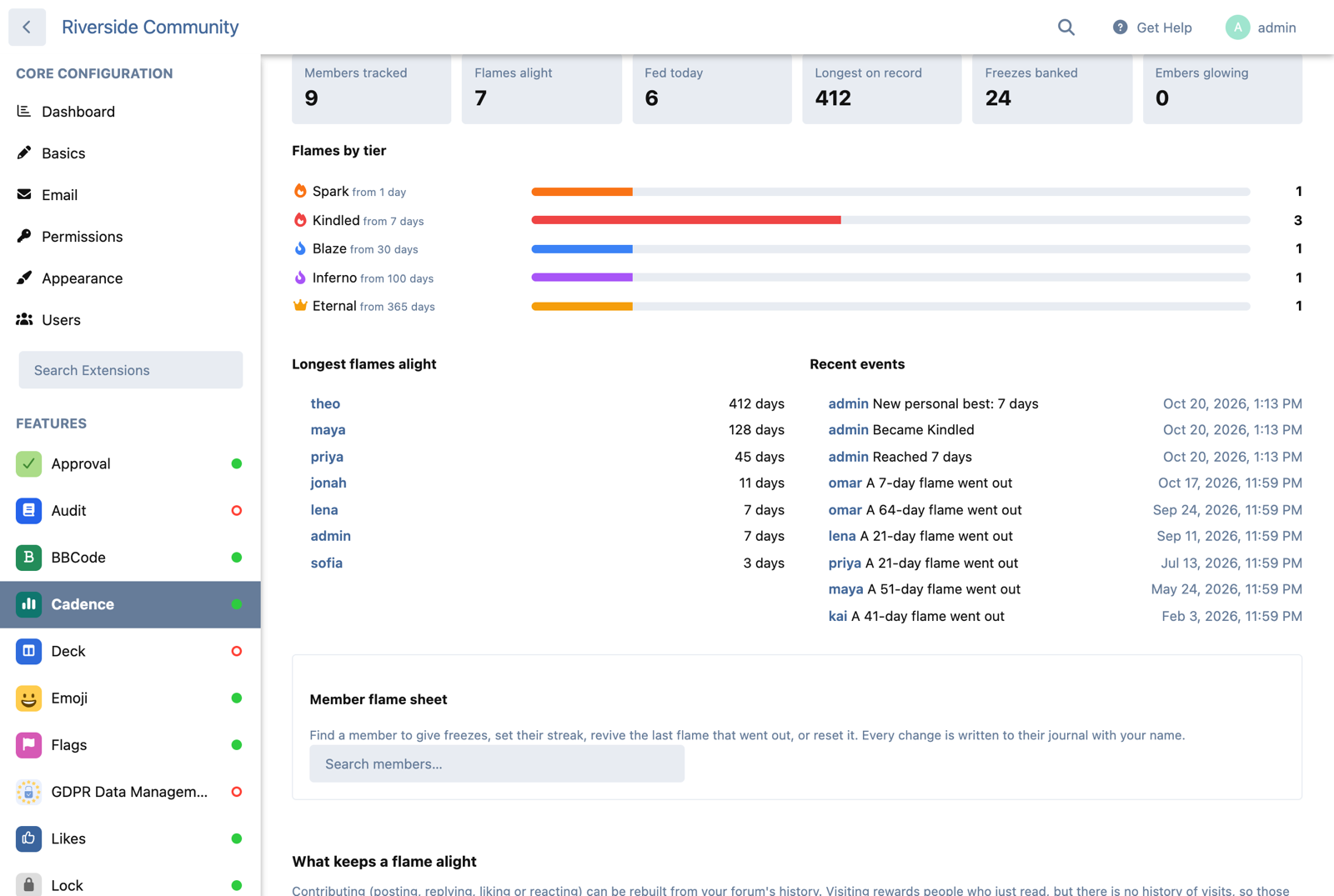Click the Approval checkmark icon
The width and height of the screenshot is (1334, 896).
click(x=28, y=463)
